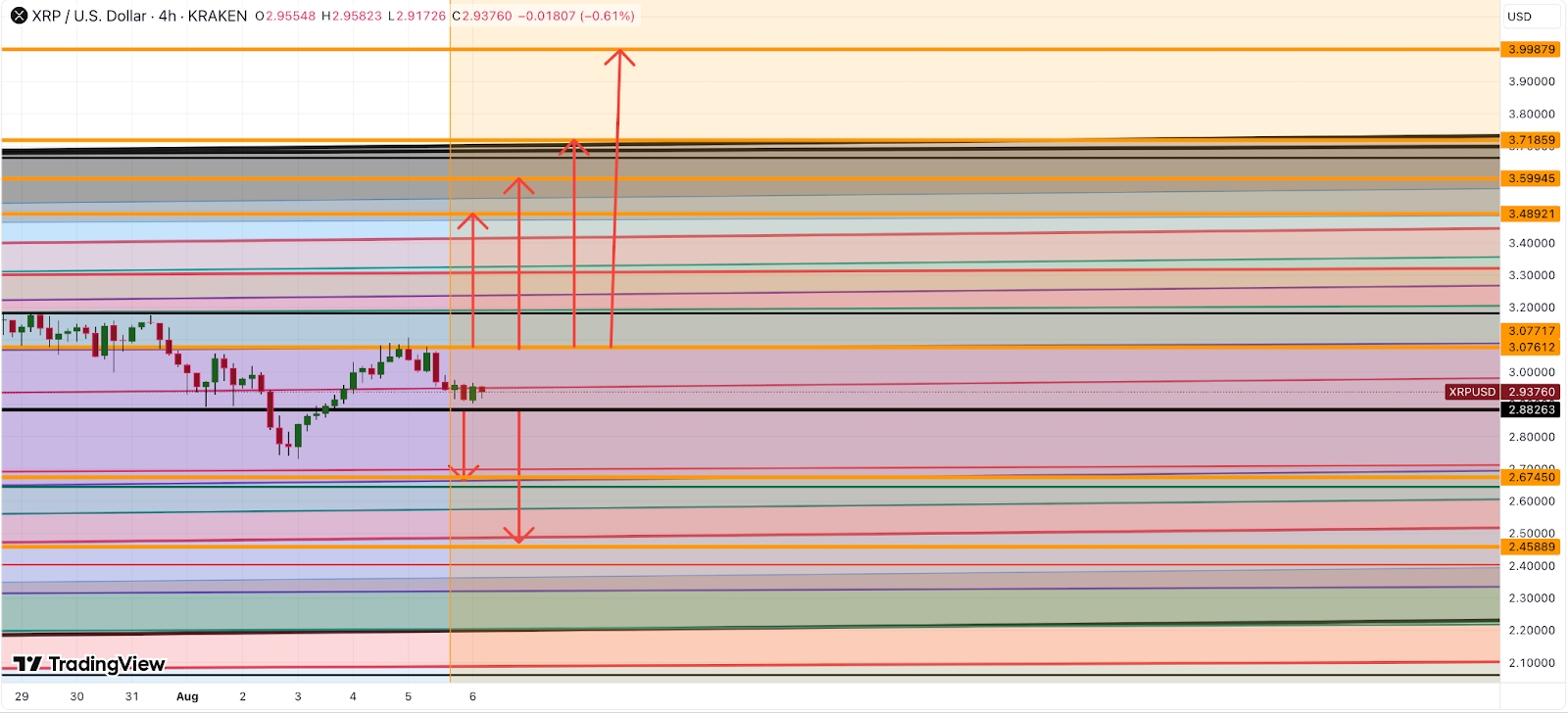Click the 2.67450 orange price label
Image resolution: width=1568 pixels, height=713 pixels.
[x=1531, y=477]
